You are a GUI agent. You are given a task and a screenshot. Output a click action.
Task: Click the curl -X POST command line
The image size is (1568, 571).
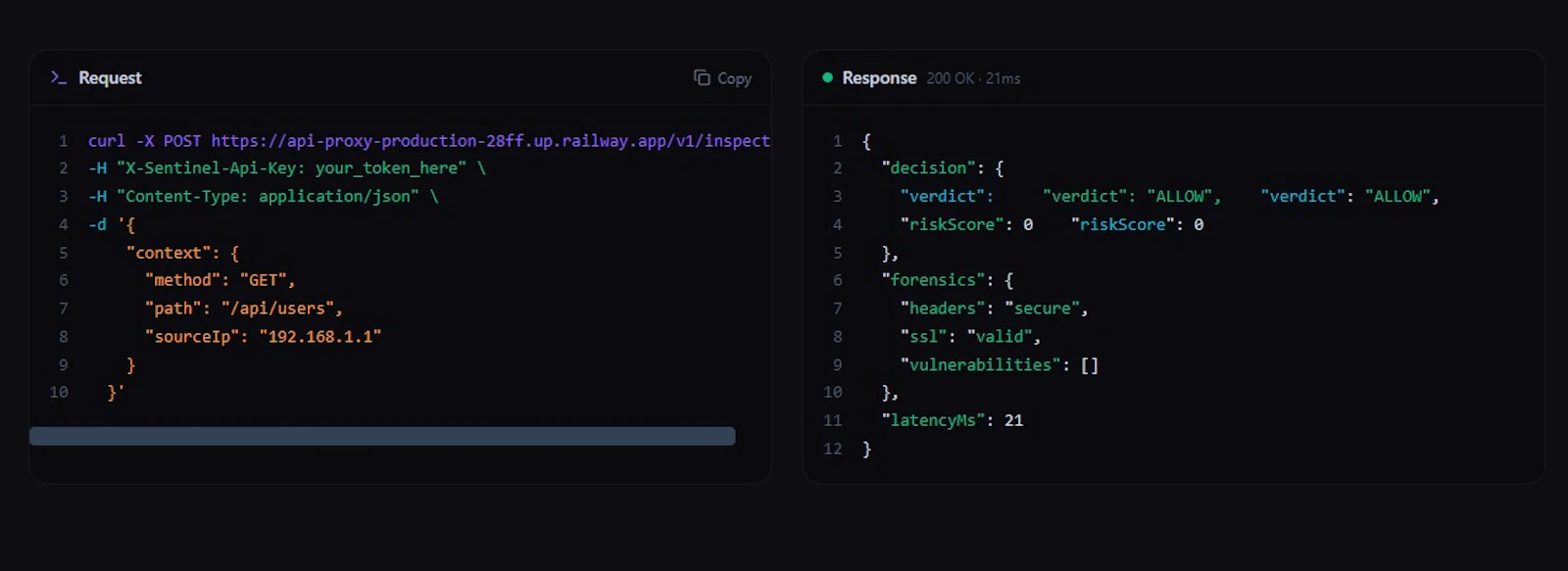[429, 141]
